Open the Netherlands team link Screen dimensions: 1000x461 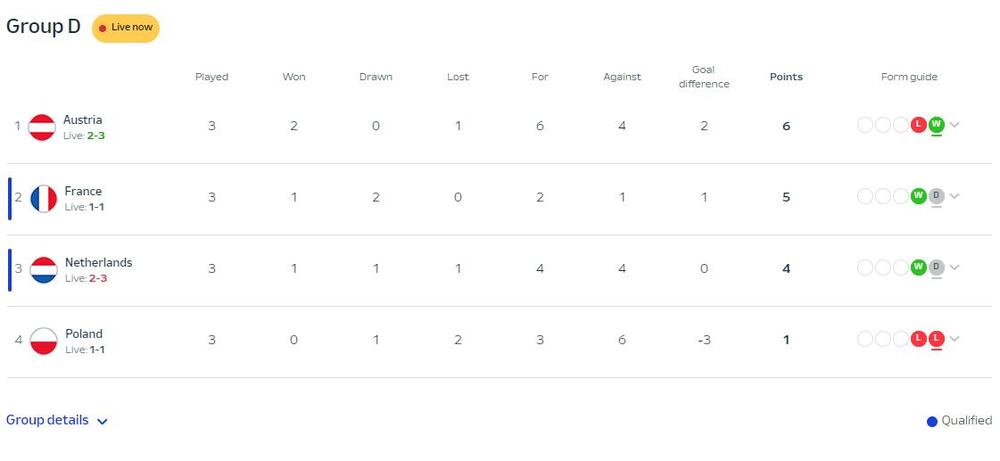(99, 263)
